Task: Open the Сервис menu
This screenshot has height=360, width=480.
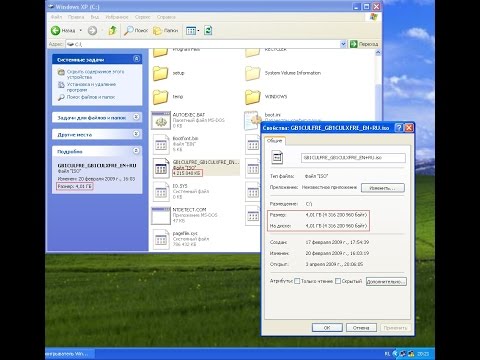Action: pos(142,17)
